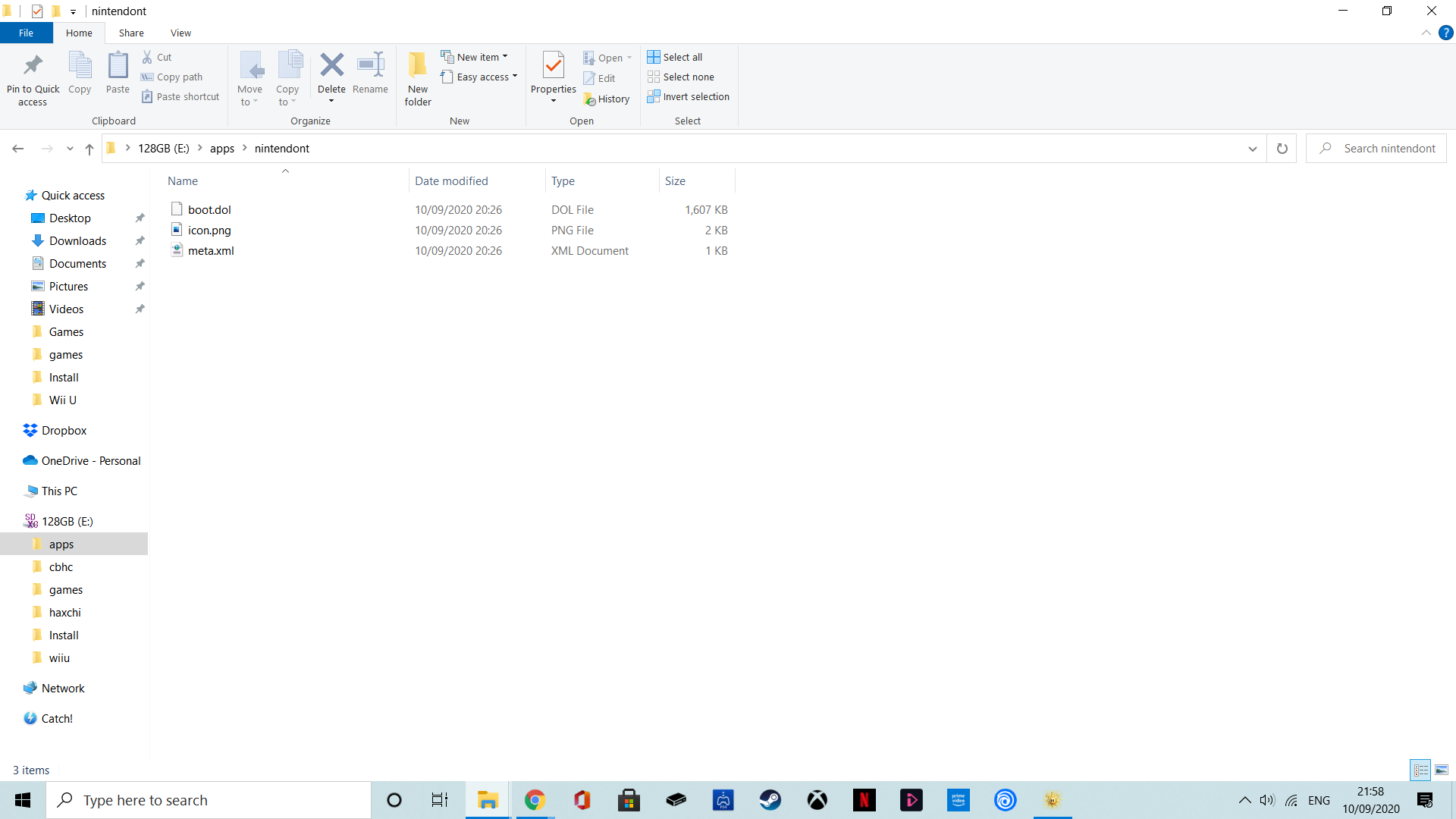
Task: Click 128GB (E:) in address bar
Action: [x=164, y=149]
